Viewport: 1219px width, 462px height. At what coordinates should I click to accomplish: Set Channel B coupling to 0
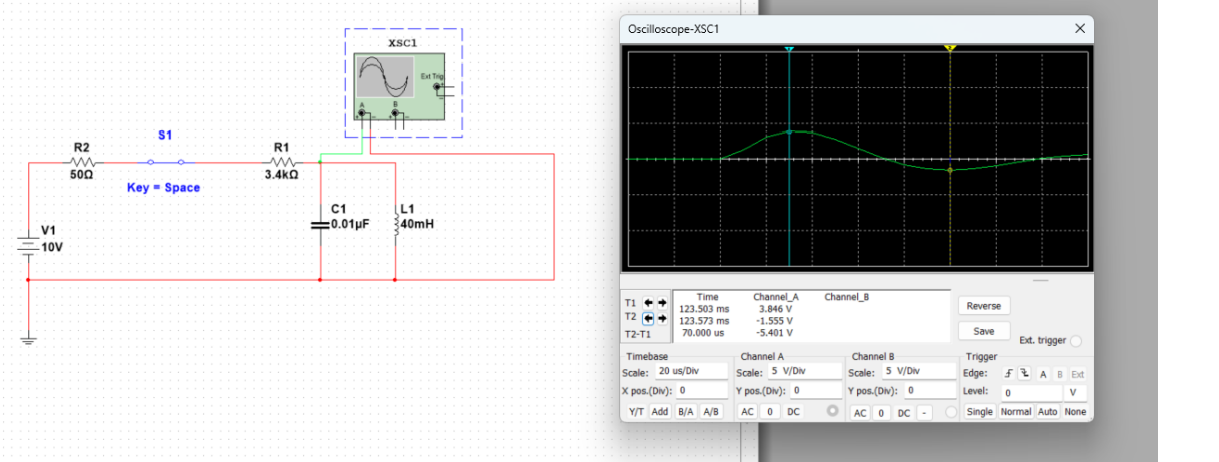pos(881,412)
